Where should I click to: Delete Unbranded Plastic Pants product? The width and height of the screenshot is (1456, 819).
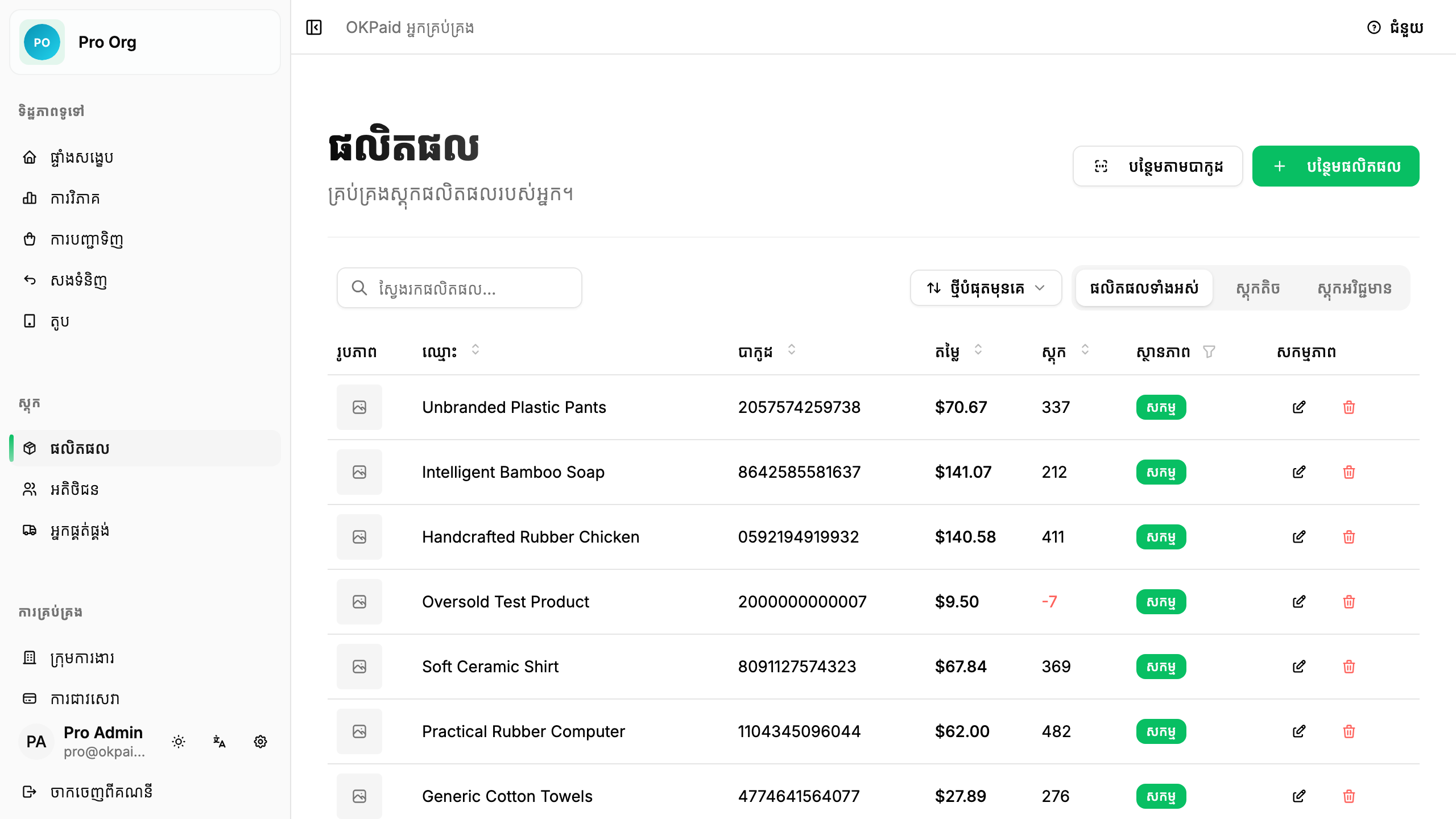pos(1349,407)
